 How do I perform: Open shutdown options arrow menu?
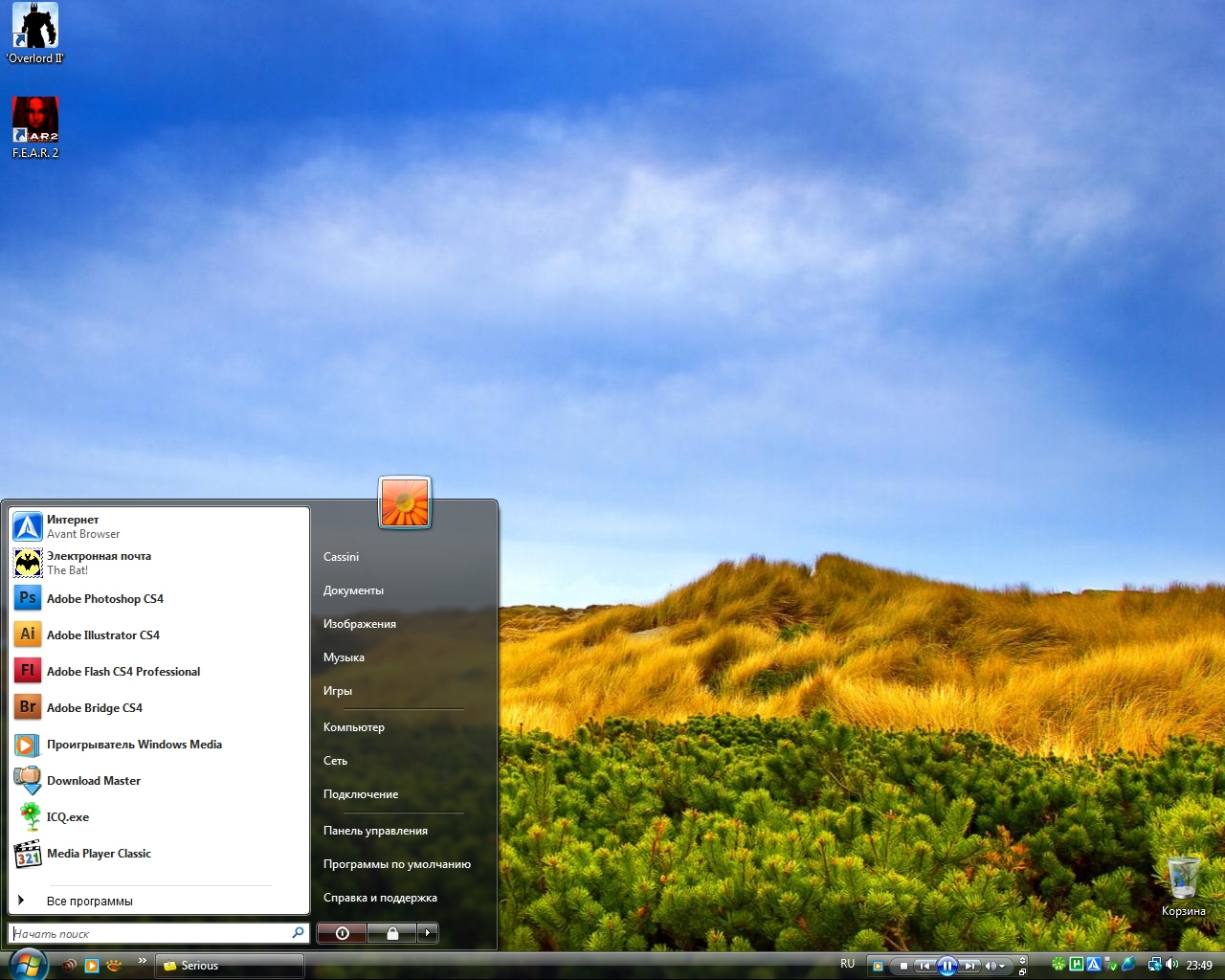click(428, 933)
